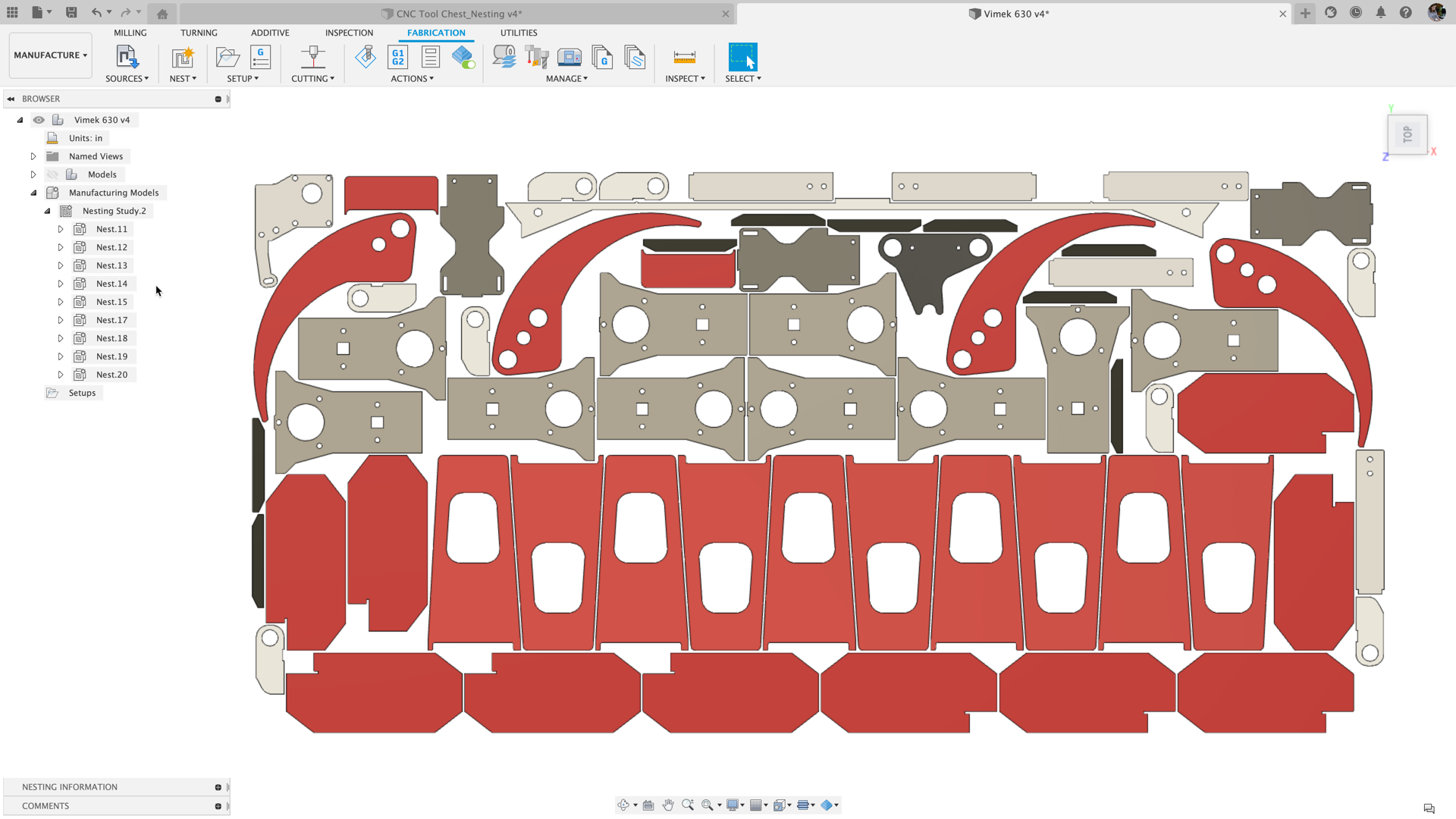
Task: Expand the Nest.20 tree item
Action: point(59,373)
